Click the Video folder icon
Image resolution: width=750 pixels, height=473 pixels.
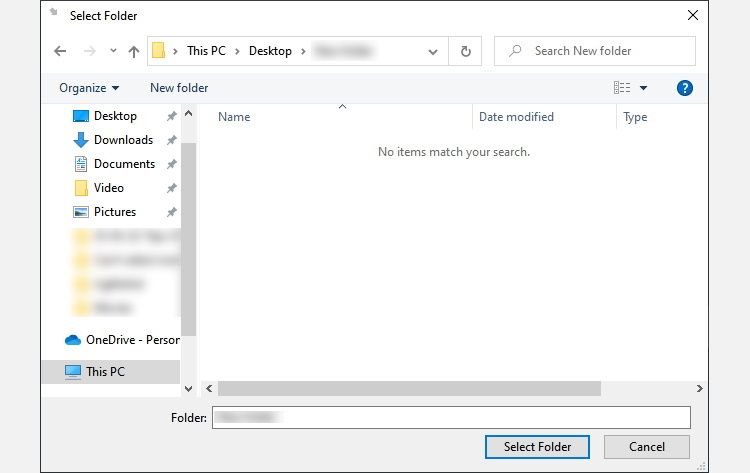pyautogui.click(x=81, y=188)
